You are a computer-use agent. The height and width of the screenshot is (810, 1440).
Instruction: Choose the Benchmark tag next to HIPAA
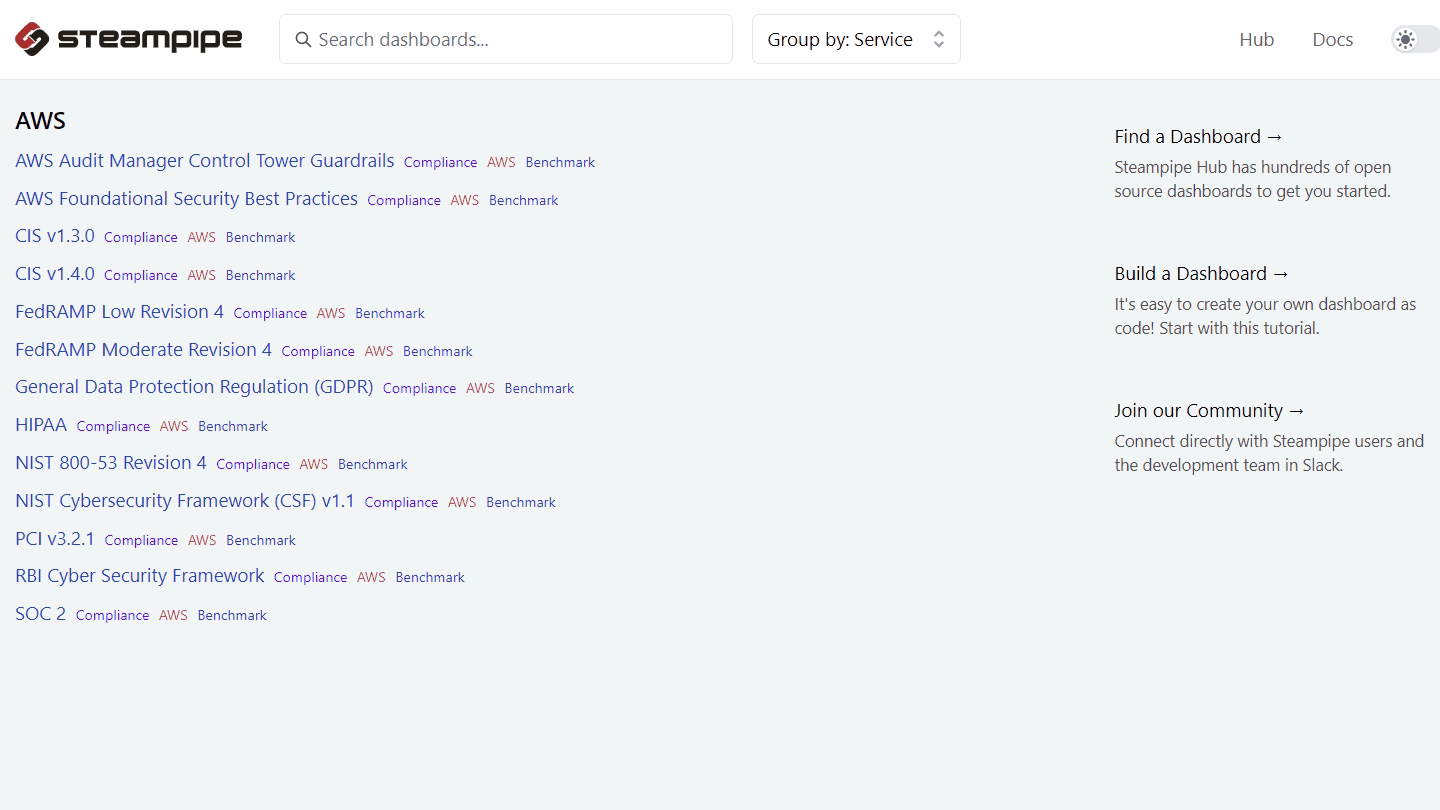pyautogui.click(x=233, y=426)
